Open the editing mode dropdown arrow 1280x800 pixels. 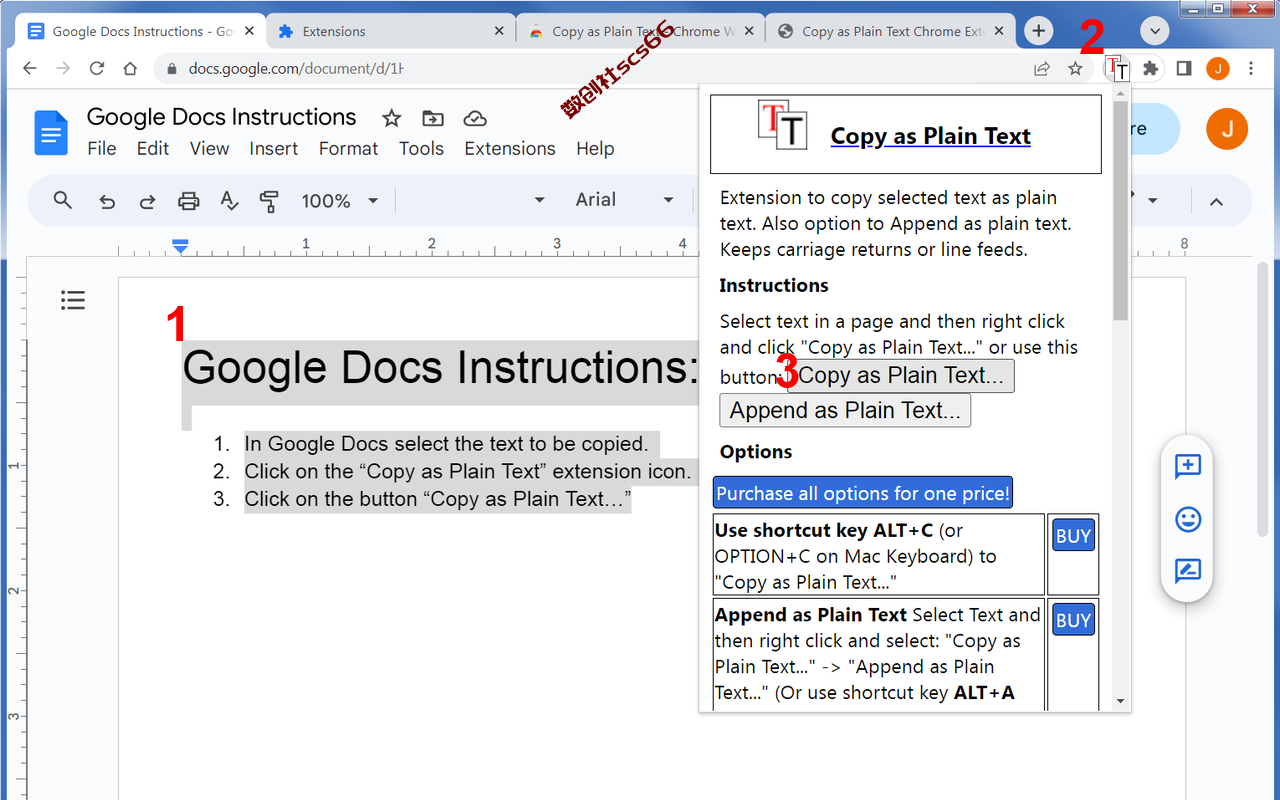[x=1152, y=201]
